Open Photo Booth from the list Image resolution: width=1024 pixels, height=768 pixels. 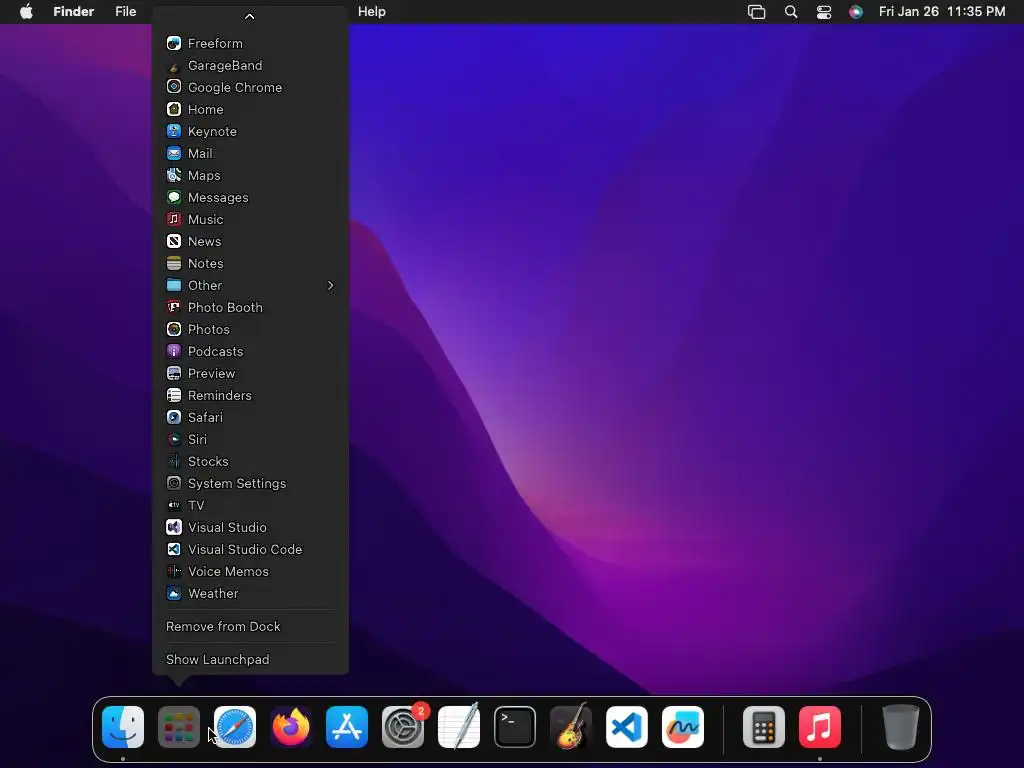pos(250,307)
